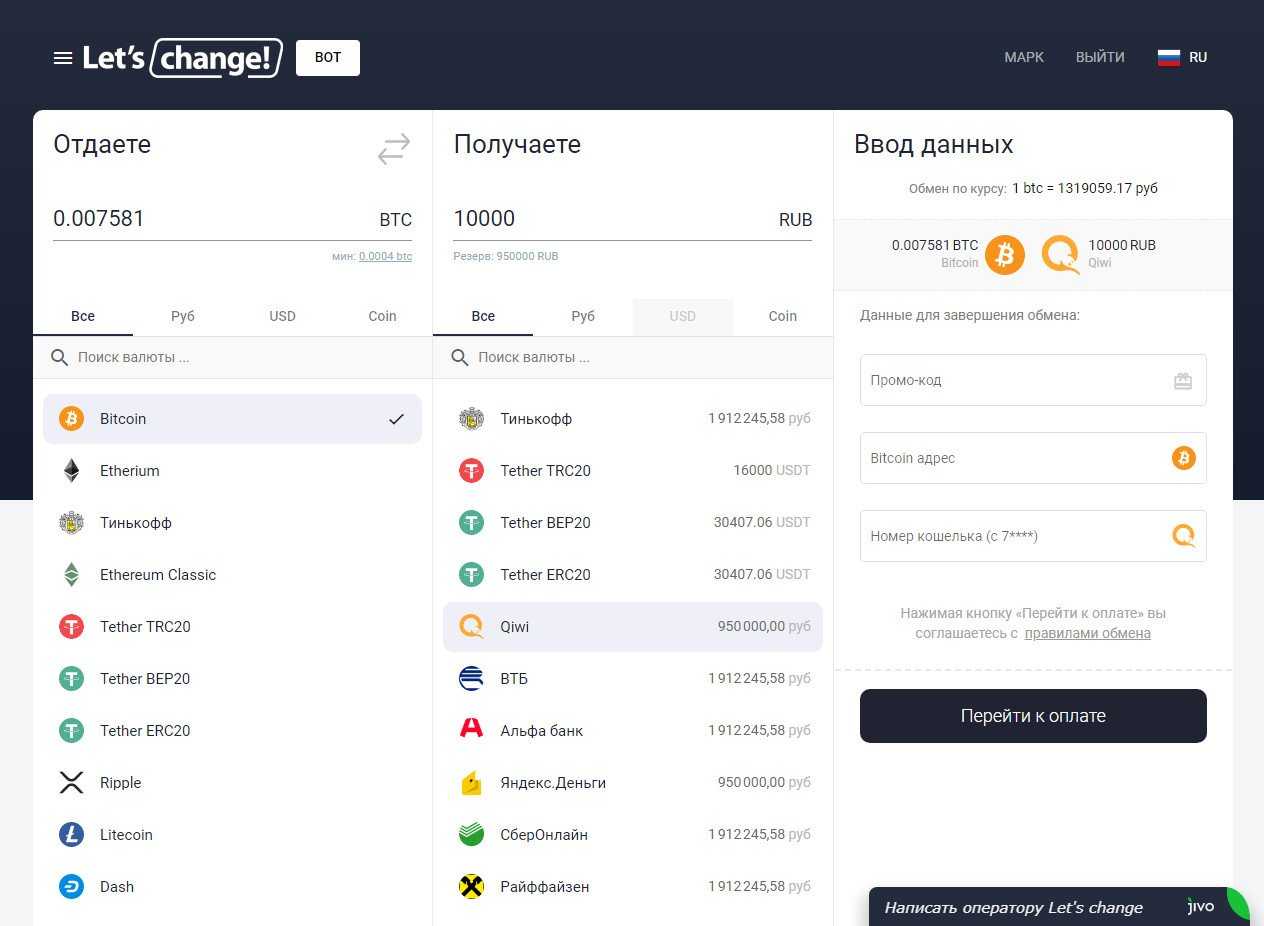The image size is (1264, 926).
Task: Click the Litecoin icon
Action: point(71,835)
